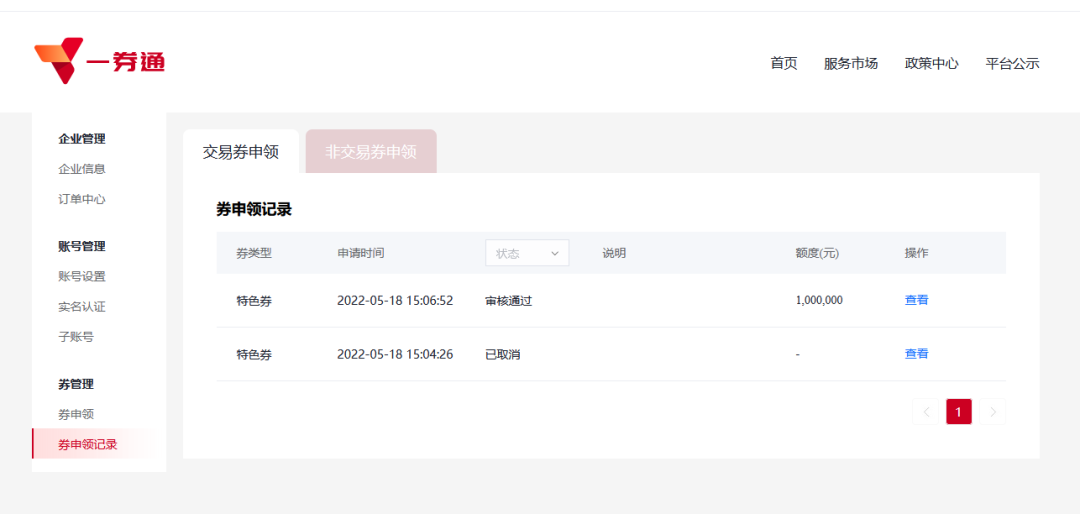Open 企业信息 in sidebar

coord(82,169)
